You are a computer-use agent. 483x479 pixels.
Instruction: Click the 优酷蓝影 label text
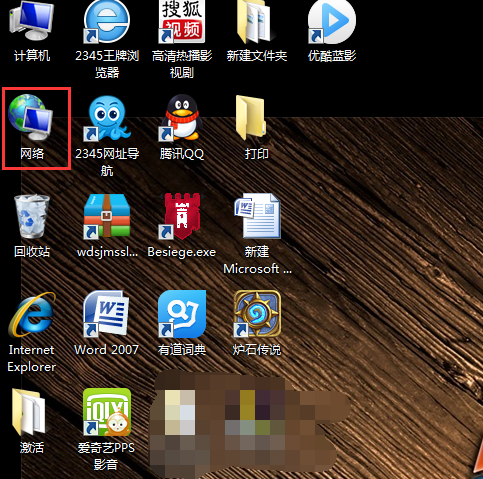[x=332, y=56]
